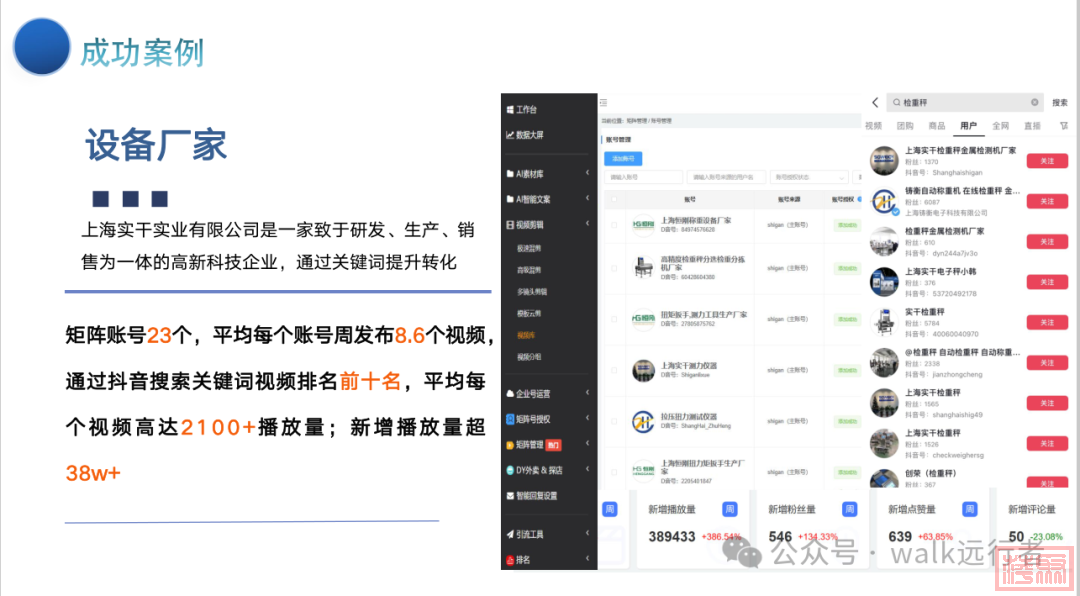The height and width of the screenshot is (596, 1080).
Task: Follow 检重秤金属检测机厂家 with 关注
Action: pos(1047,241)
